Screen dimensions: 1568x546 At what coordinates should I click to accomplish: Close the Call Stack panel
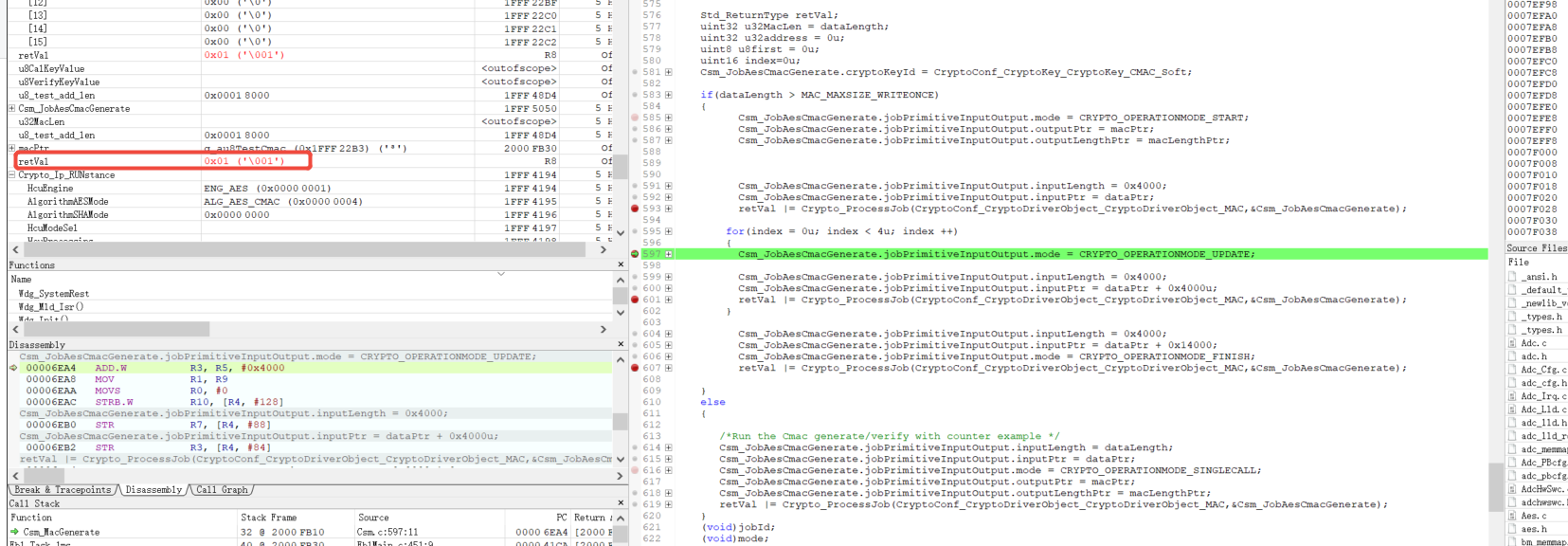coord(621,503)
